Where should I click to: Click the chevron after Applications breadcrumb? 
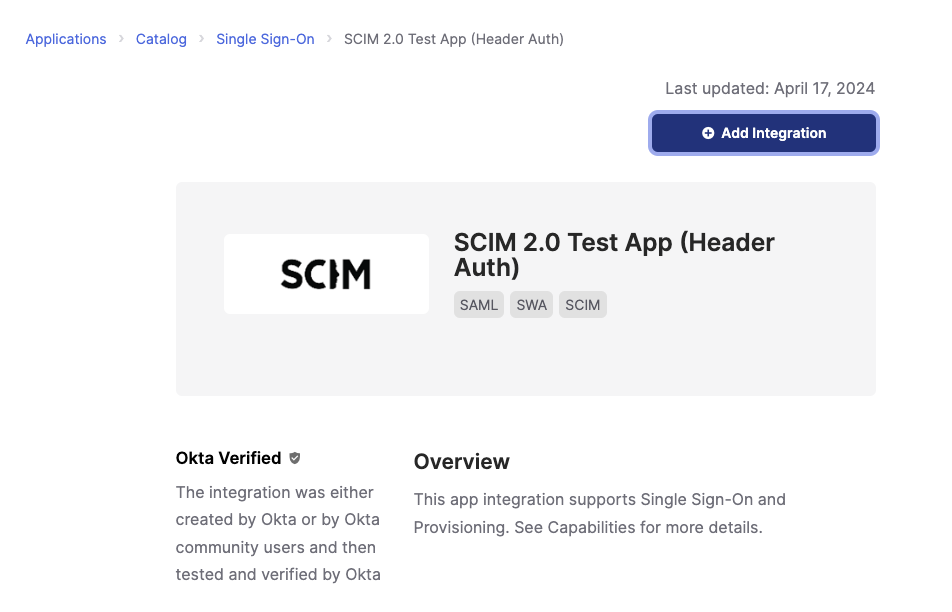coord(121,39)
